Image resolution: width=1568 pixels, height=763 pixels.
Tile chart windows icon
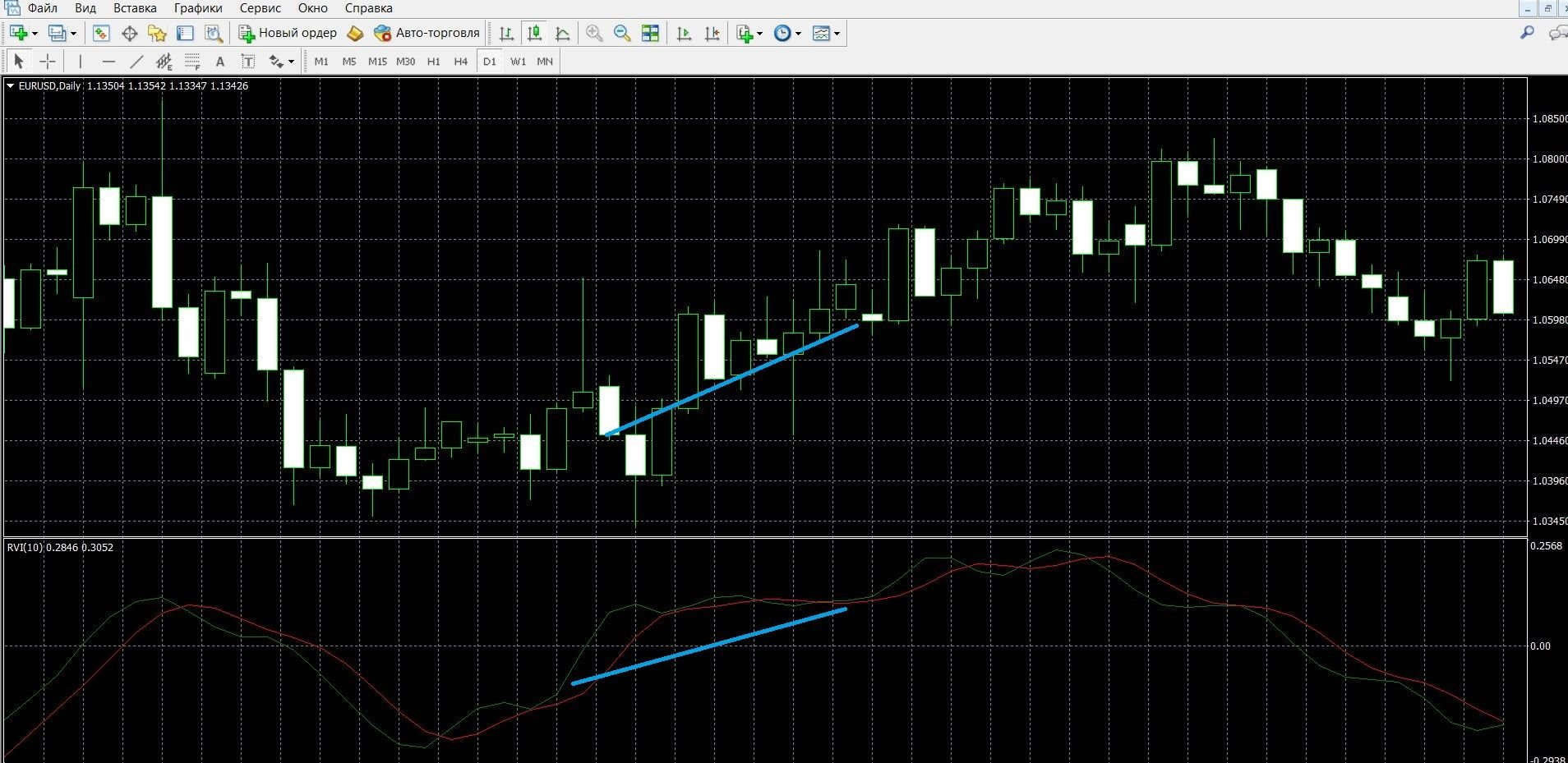tap(650, 34)
